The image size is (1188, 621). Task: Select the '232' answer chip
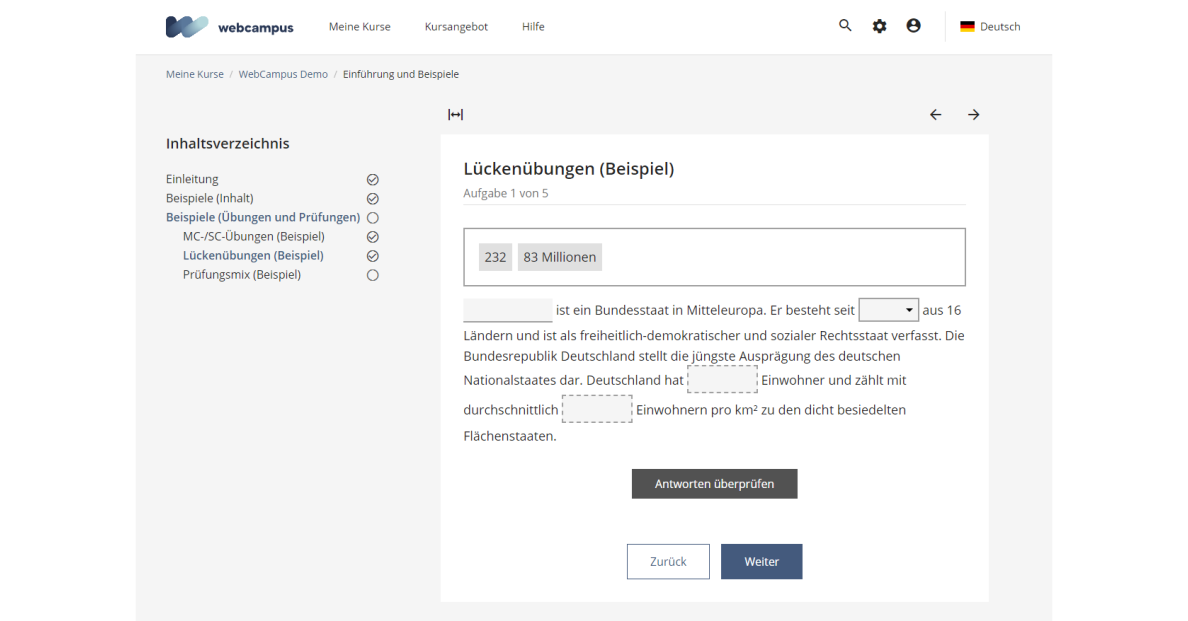(496, 257)
